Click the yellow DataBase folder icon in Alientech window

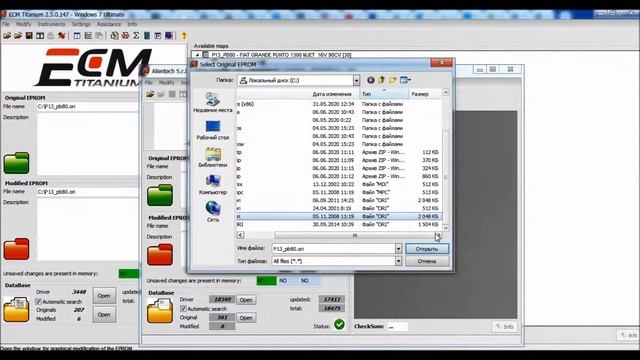pos(160,311)
